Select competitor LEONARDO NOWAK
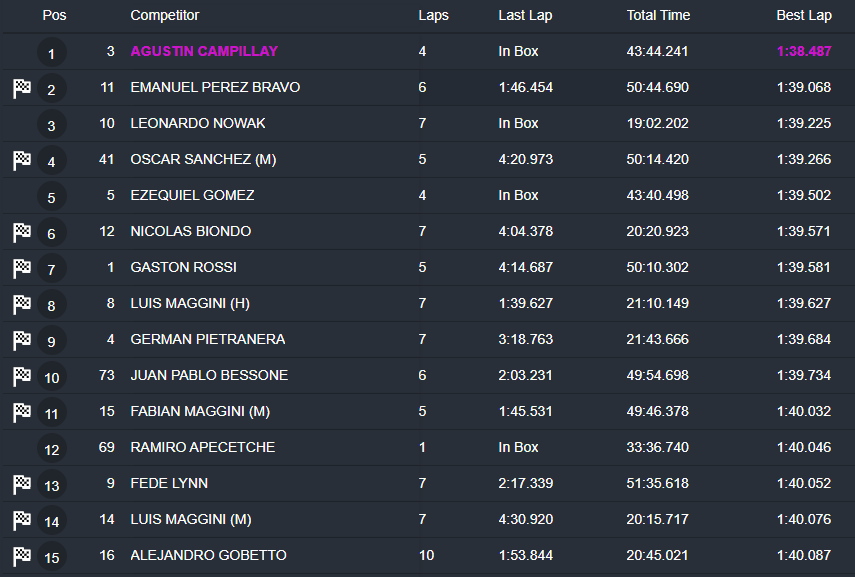This screenshot has height=577, width=855. pos(196,123)
